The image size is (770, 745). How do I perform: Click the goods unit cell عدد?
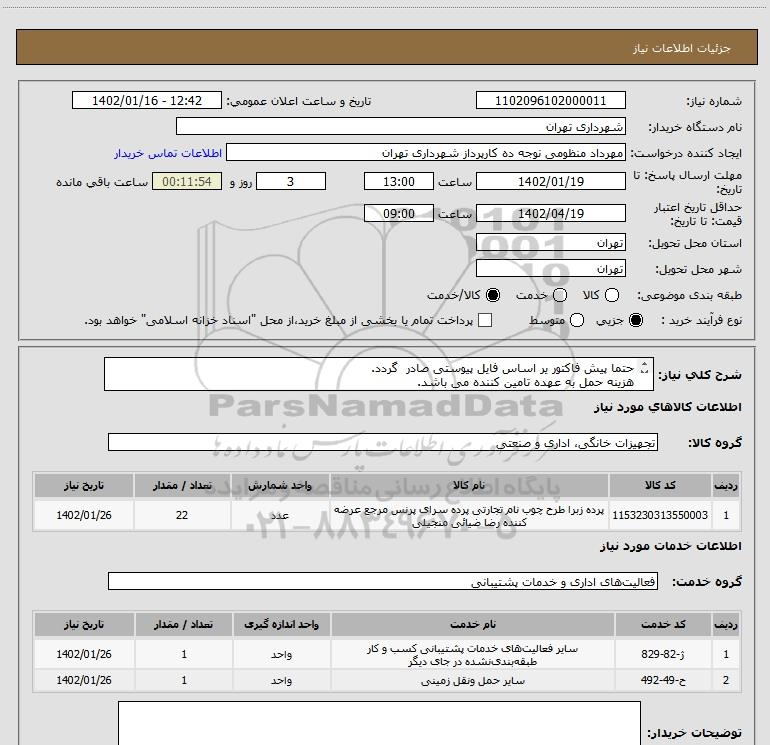tap(280, 515)
